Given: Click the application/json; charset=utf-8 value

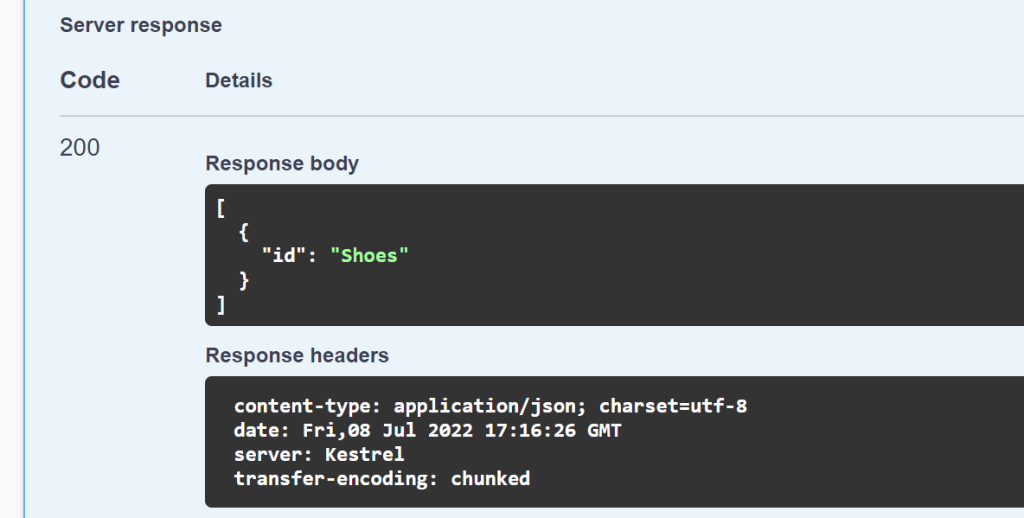Looking at the screenshot, I should pos(571,407).
